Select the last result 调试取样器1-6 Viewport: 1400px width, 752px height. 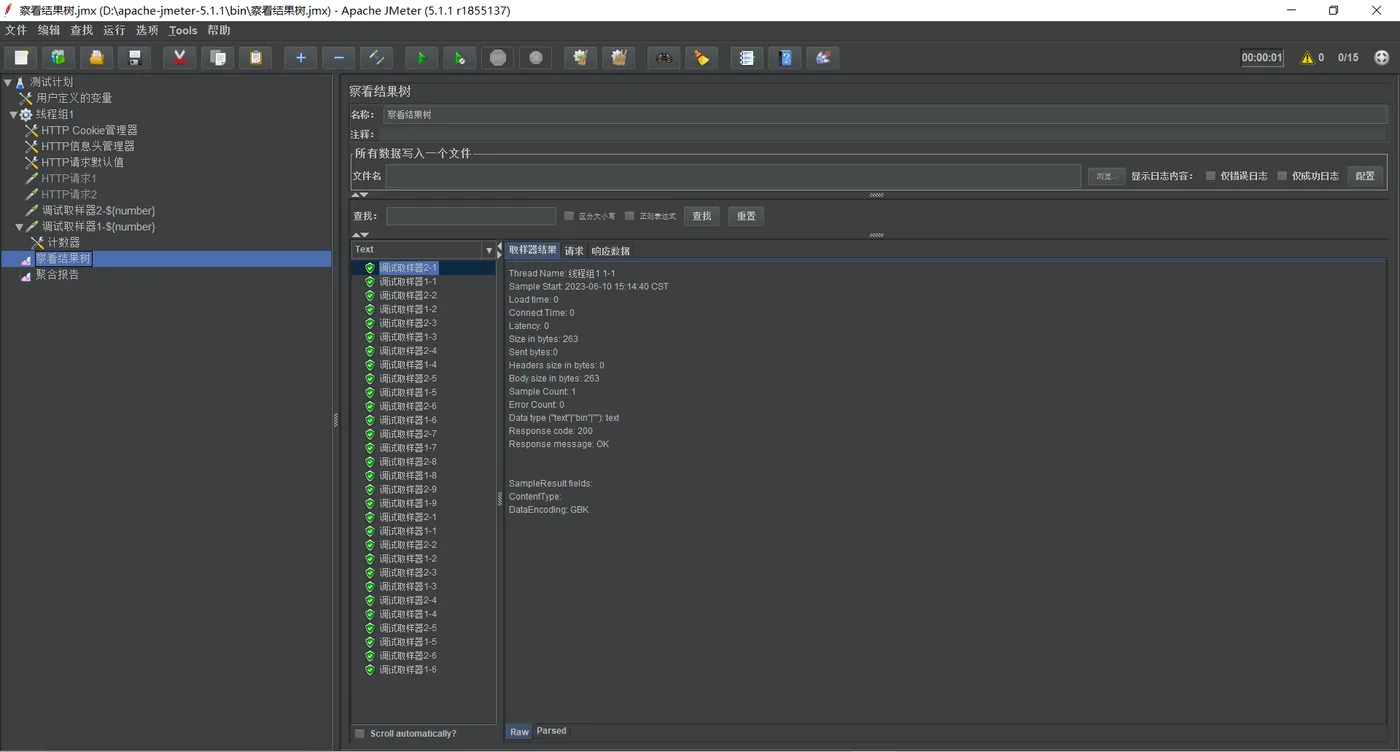[x=407, y=670]
